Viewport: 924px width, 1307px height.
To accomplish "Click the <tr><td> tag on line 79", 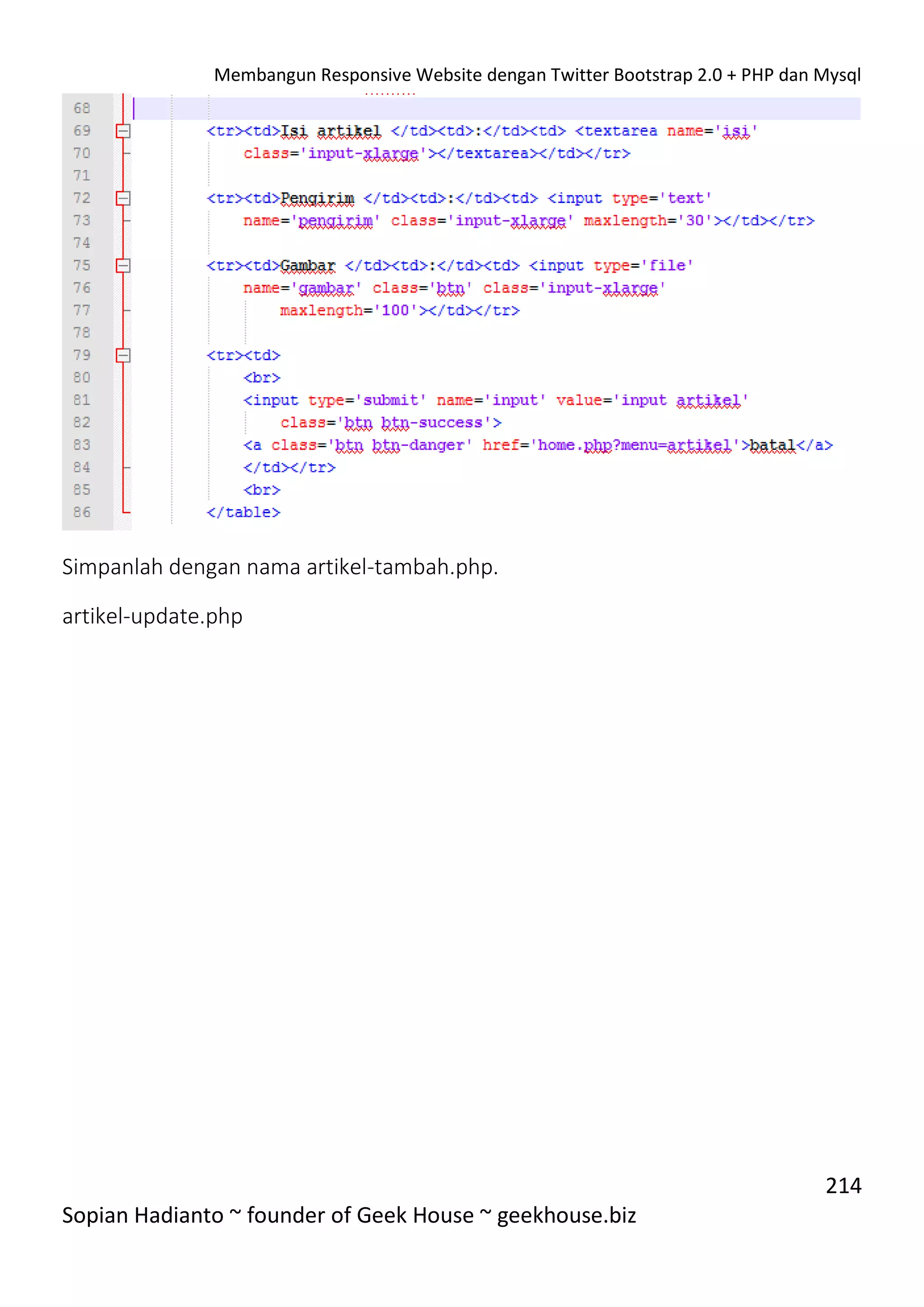I will point(244,356).
